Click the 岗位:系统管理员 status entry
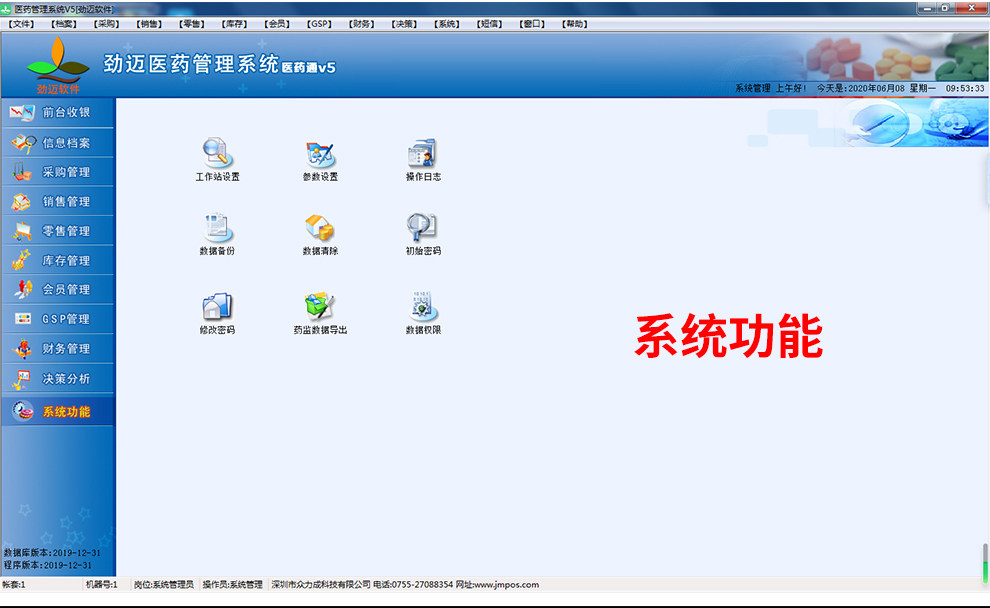Image resolution: width=990 pixels, height=608 pixels. tap(164, 585)
